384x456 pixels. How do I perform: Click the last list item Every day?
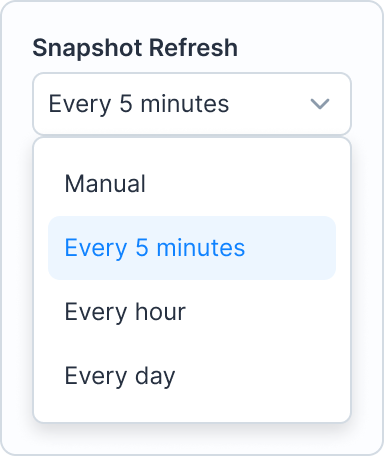click(192, 376)
